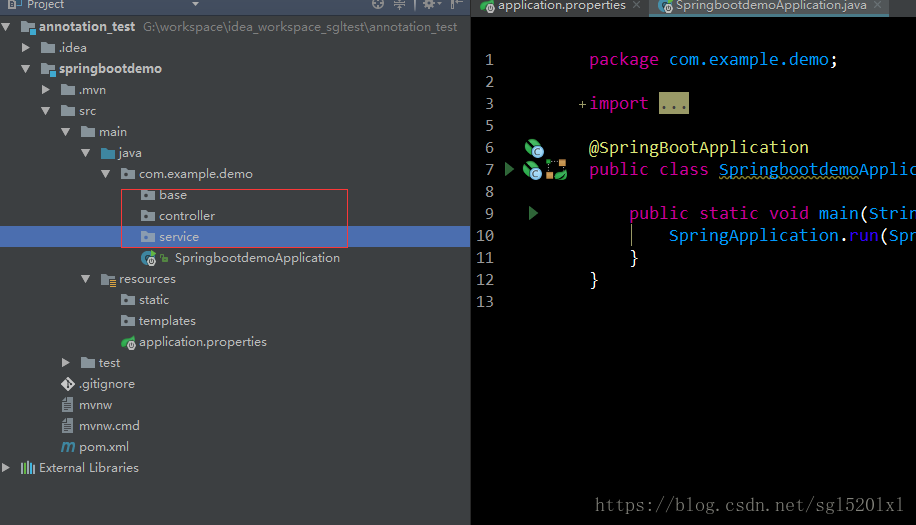This screenshot has width=916, height=525.
Task: Click the scroll-from-source target icon
Action: click(378, 4)
